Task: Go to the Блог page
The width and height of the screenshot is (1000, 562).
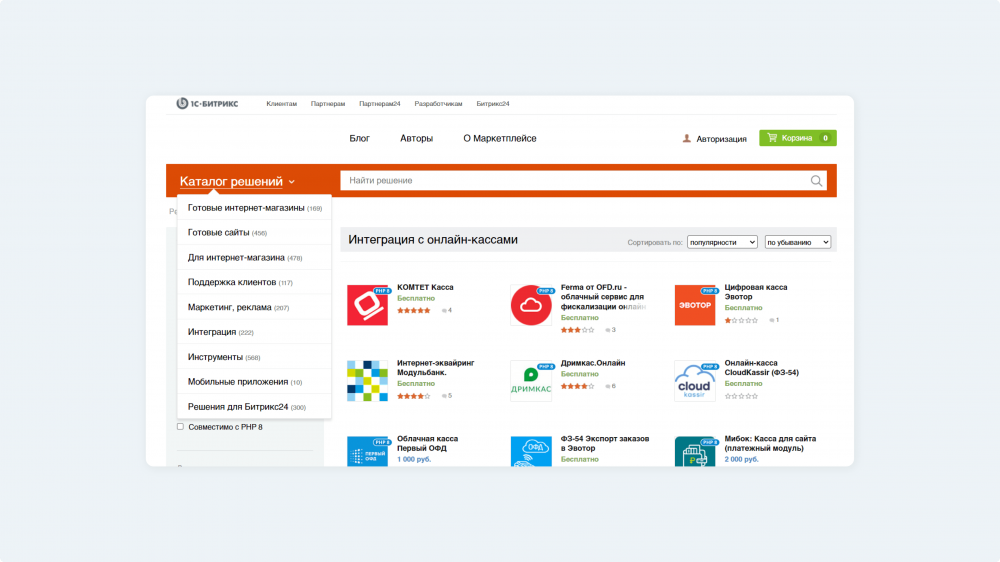Action: tap(359, 138)
